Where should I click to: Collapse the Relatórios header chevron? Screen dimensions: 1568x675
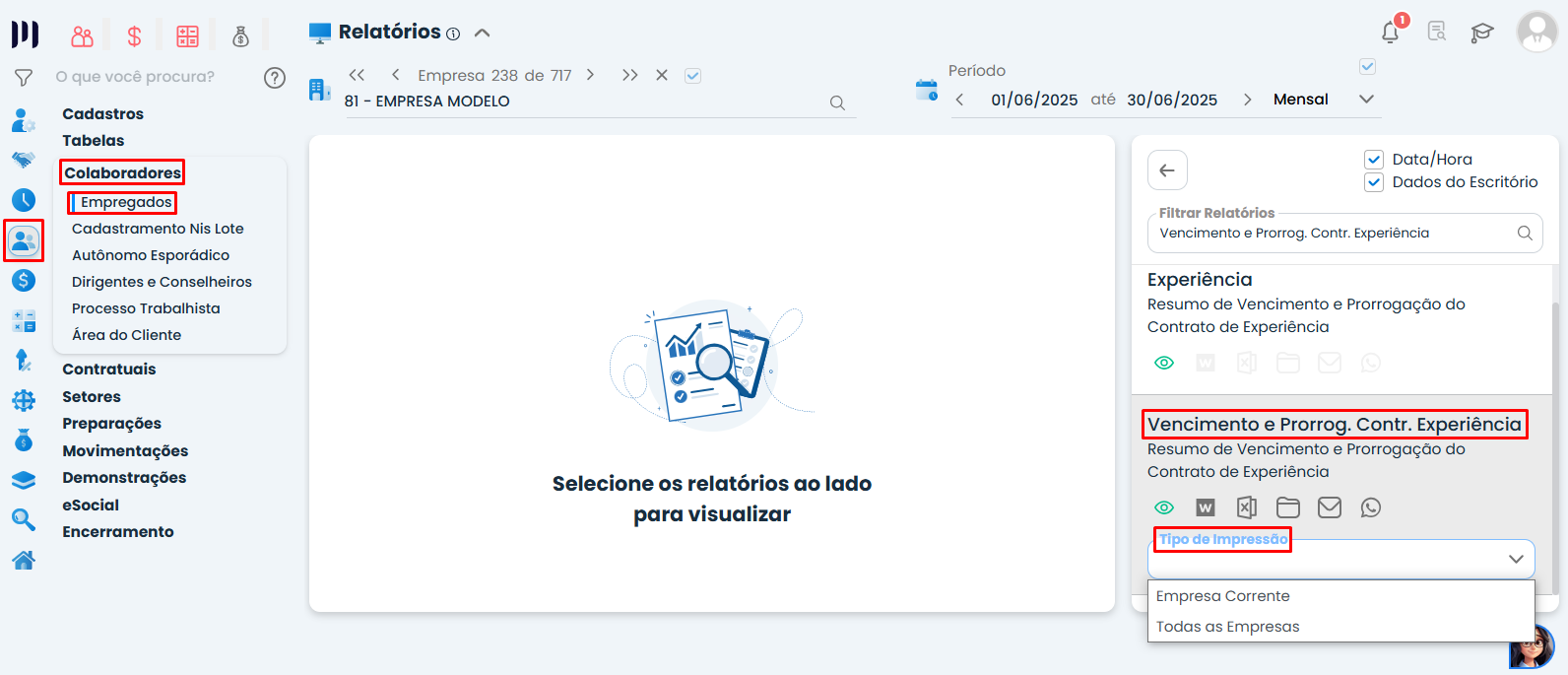coord(482,33)
